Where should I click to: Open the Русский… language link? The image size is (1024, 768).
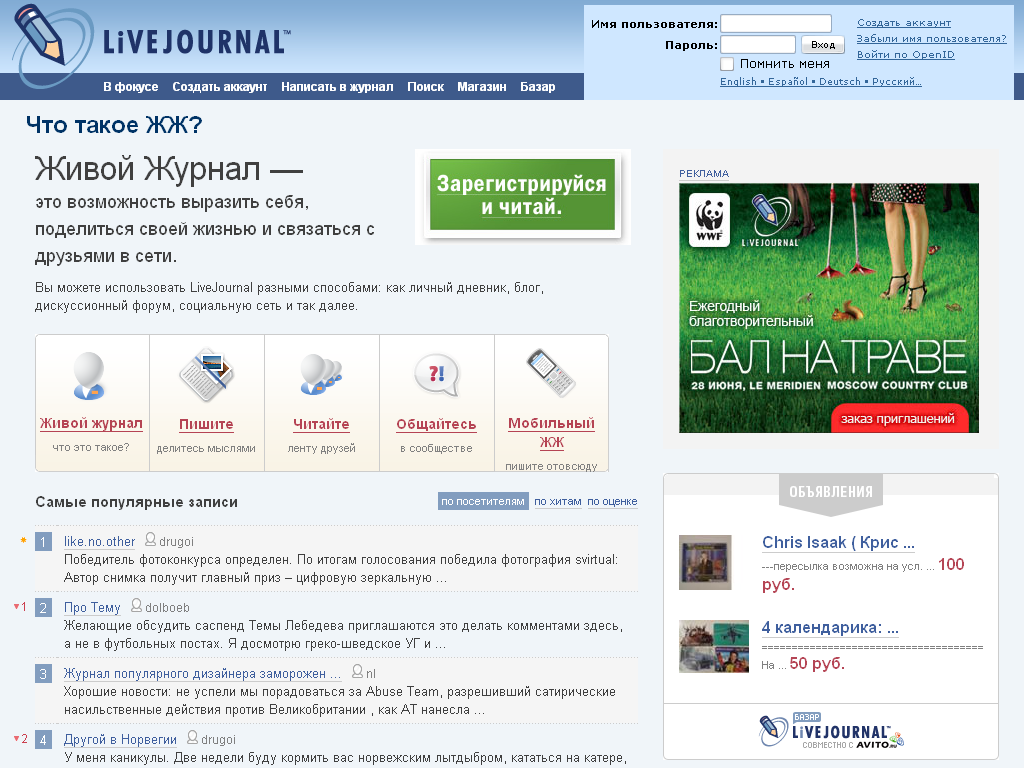click(x=897, y=82)
